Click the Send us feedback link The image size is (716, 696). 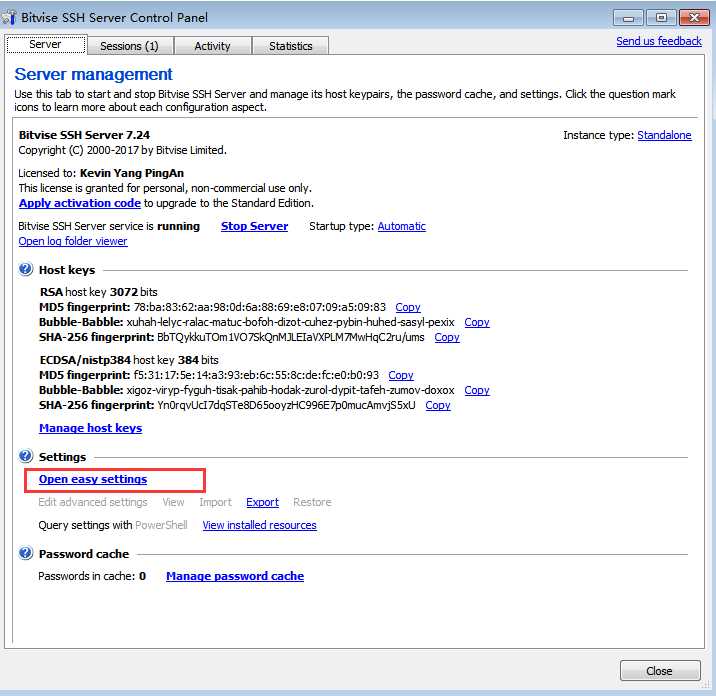658,41
